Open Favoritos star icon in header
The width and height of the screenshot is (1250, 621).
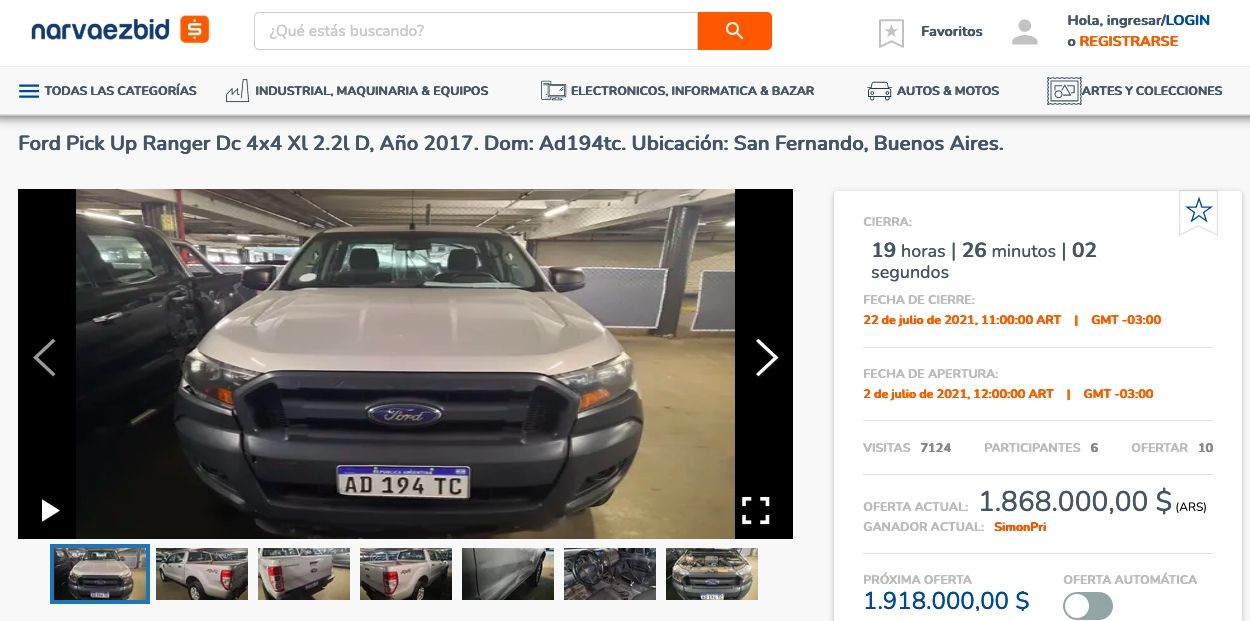point(891,32)
